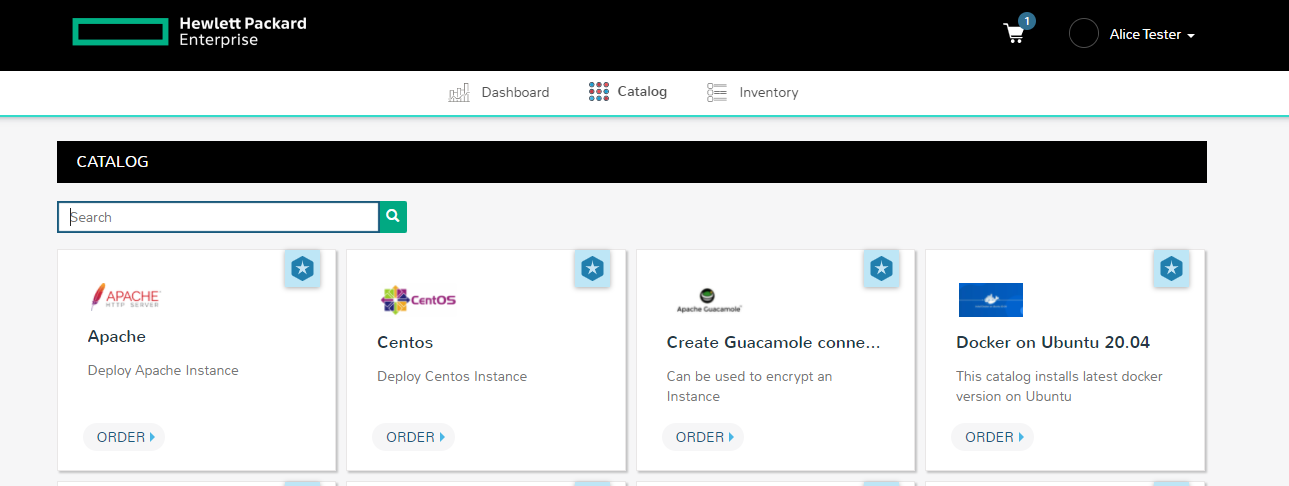Click the user avatar circle
The width and height of the screenshot is (1289, 486).
pyautogui.click(x=1084, y=33)
